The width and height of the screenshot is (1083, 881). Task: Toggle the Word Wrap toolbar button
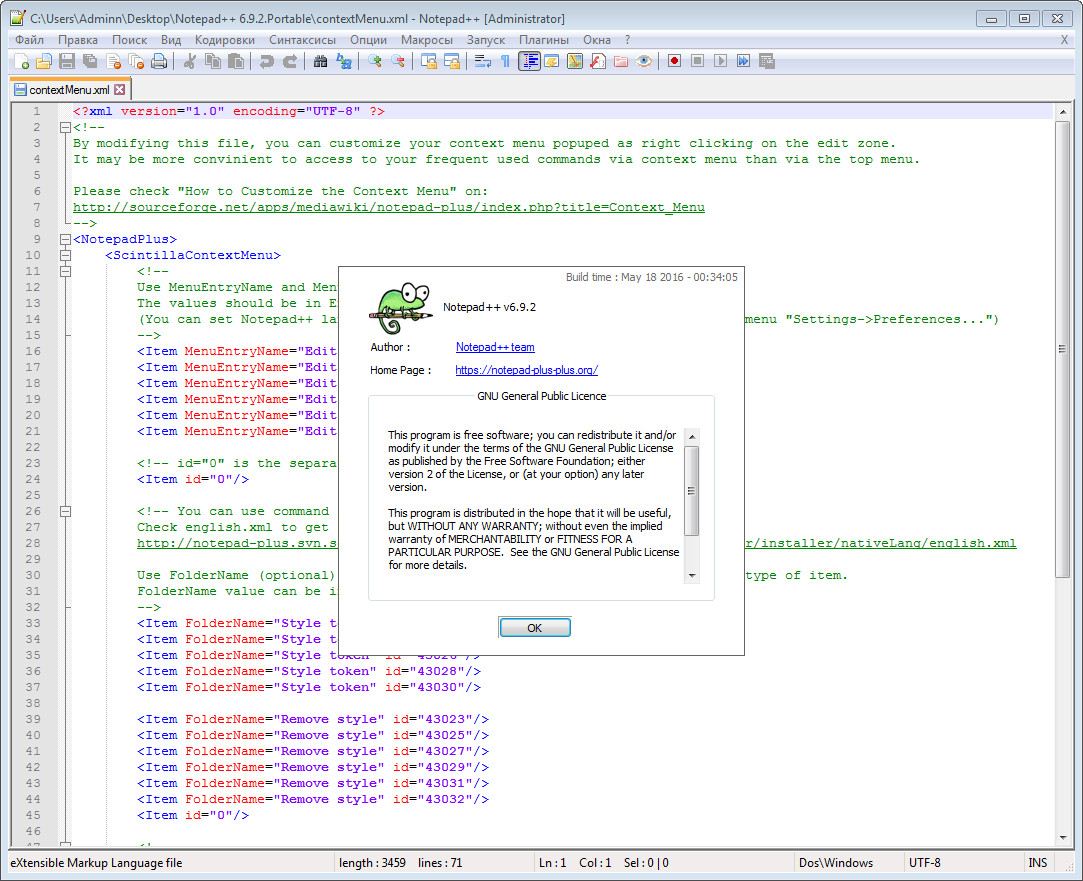pyautogui.click(x=482, y=61)
